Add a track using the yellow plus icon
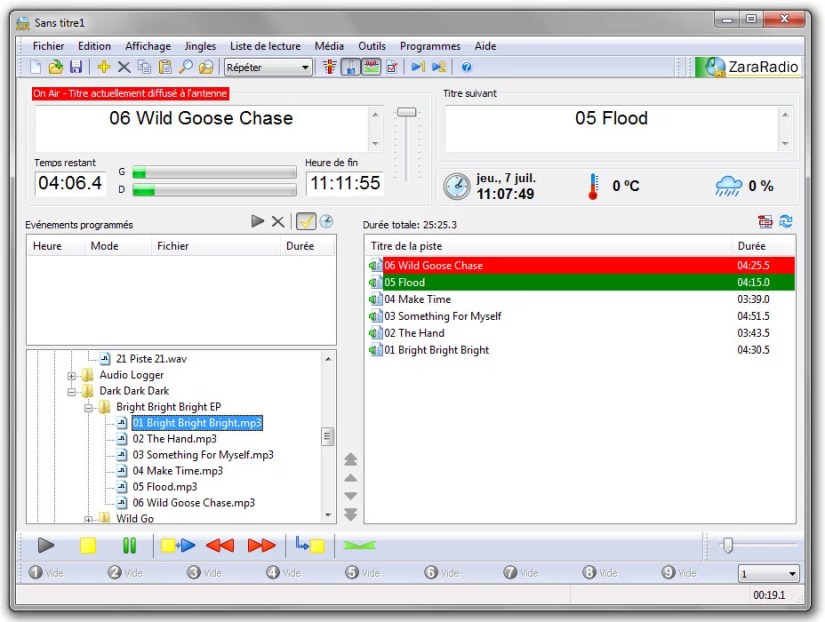Image resolution: width=825 pixels, height=622 pixels. tap(105, 67)
